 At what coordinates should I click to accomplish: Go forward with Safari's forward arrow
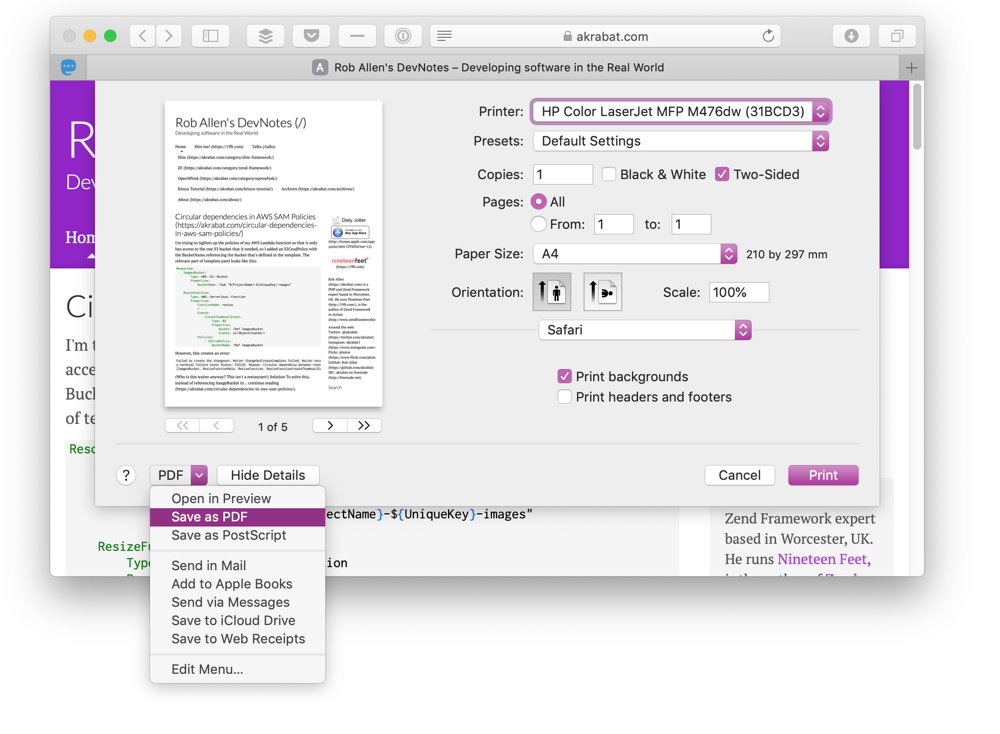[x=169, y=36]
